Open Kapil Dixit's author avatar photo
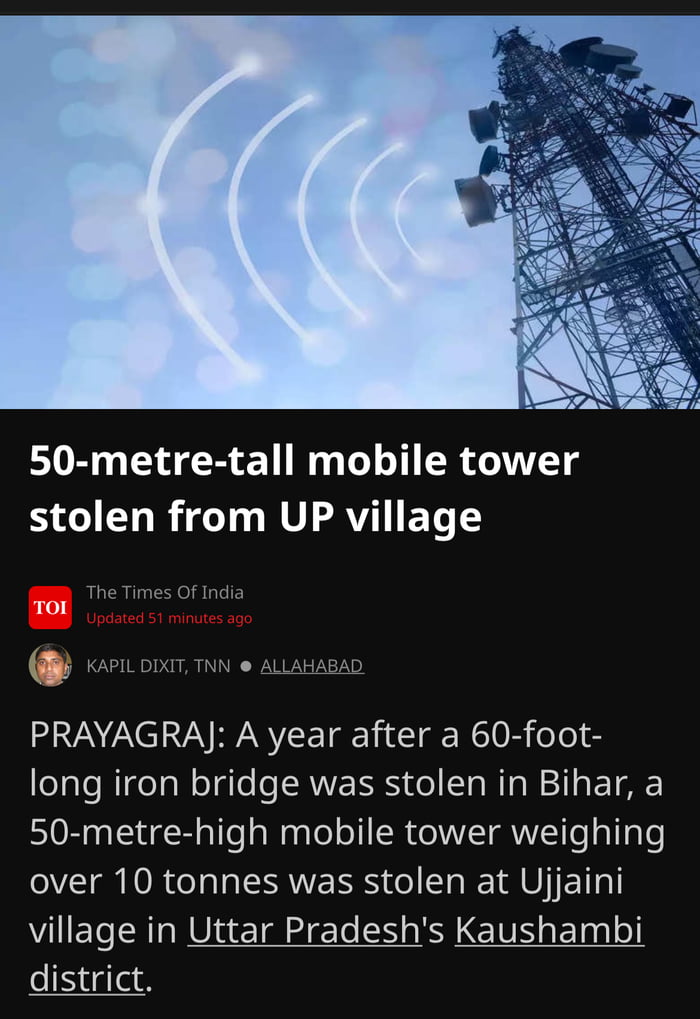The height and width of the screenshot is (1019, 700). (50, 665)
